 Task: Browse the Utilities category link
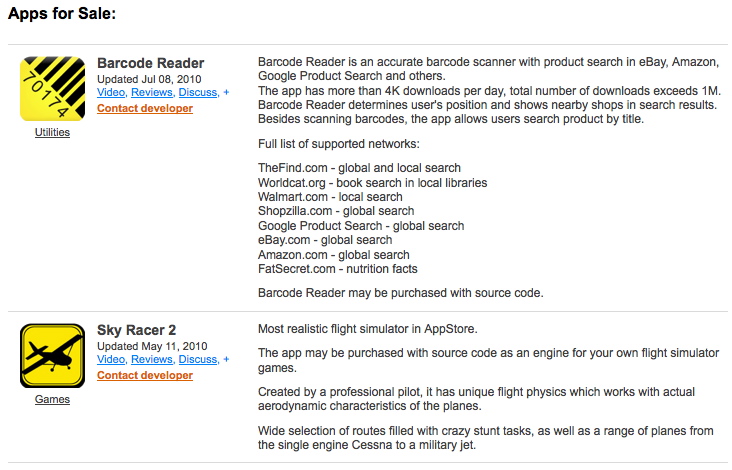tap(52, 133)
